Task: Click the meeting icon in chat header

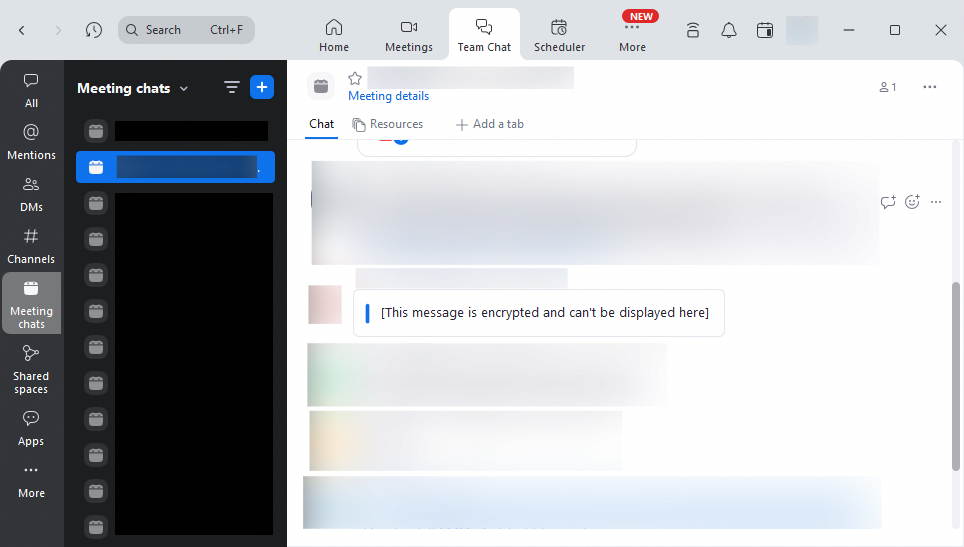Action: (x=321, y=87)
